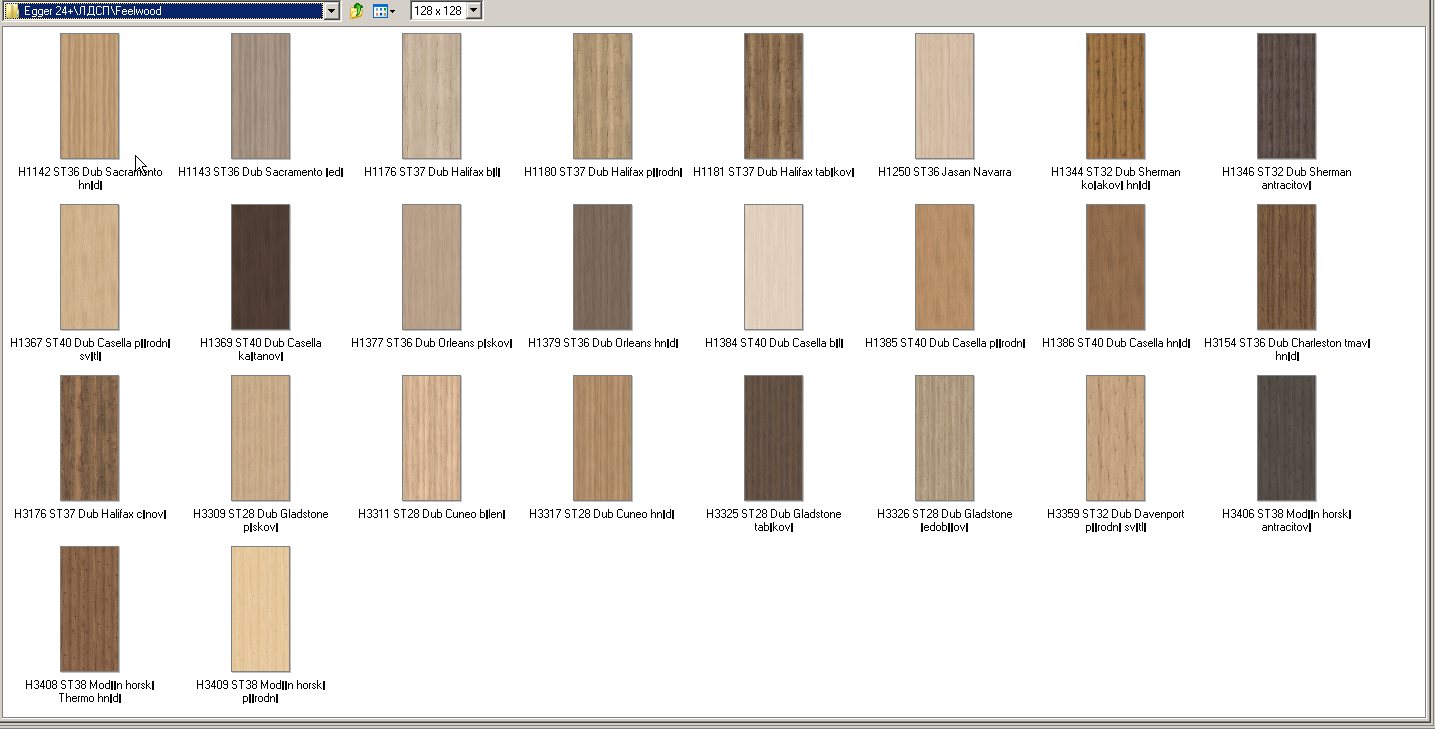Viewport: 1435px width, 729px height.
Task: Select the H1386 Dub Casella brown thumbnail
Action: [x=1116, y=267]
